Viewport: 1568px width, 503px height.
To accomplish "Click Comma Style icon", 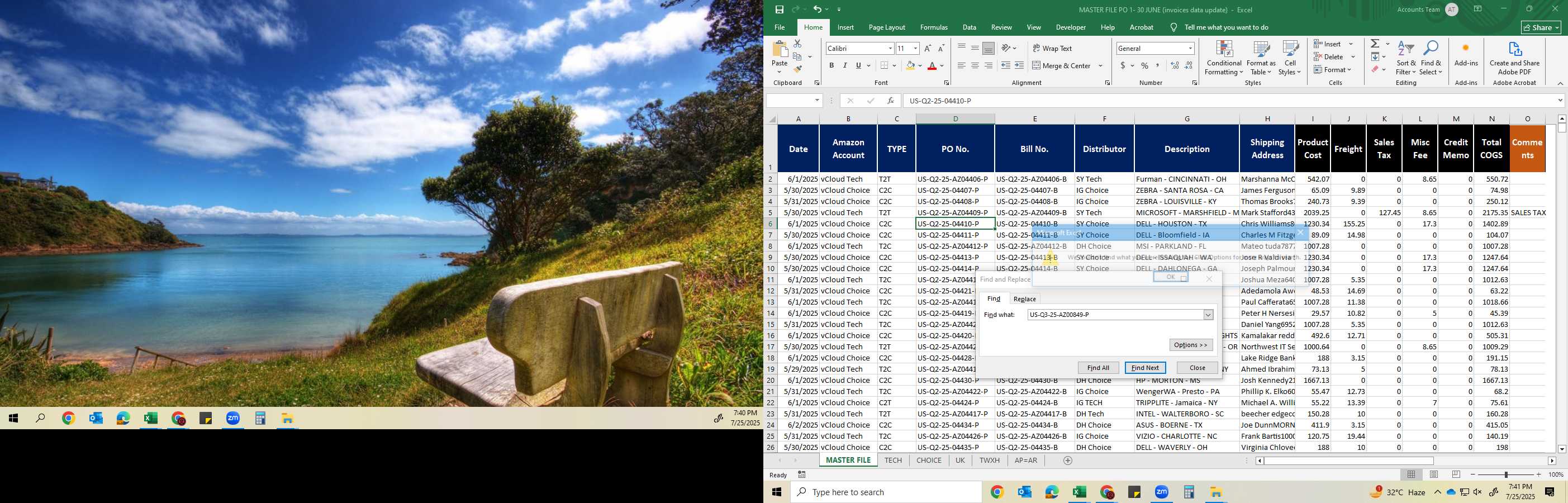I will click(x=1158, y=66).
